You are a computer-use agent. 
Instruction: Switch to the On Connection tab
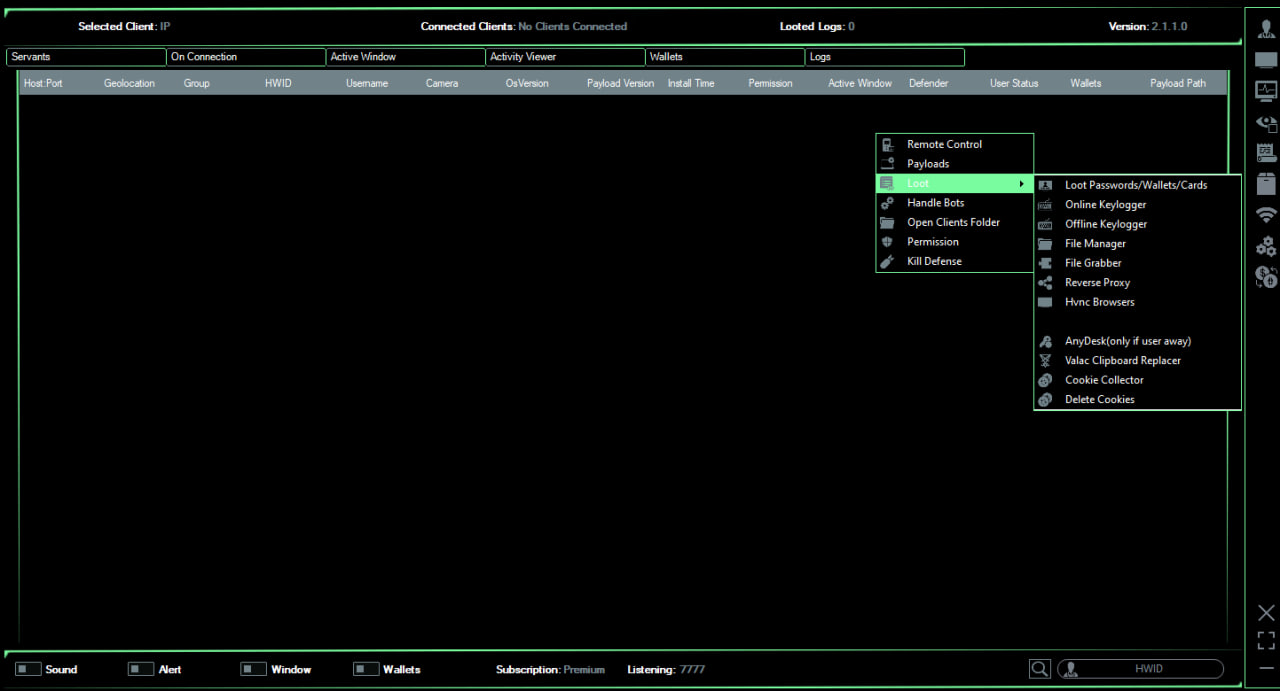(246, 57)
